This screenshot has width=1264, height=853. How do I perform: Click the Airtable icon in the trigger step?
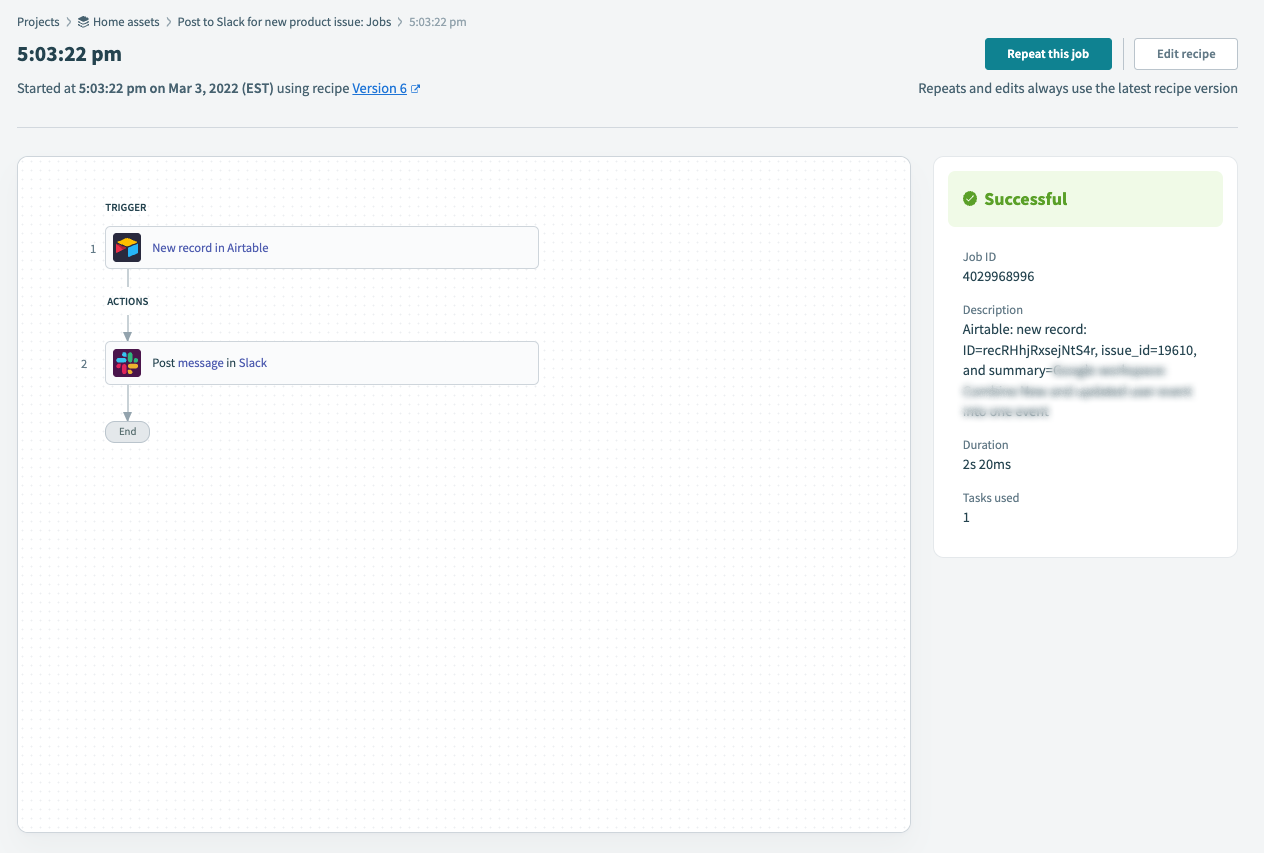point(126,247)
